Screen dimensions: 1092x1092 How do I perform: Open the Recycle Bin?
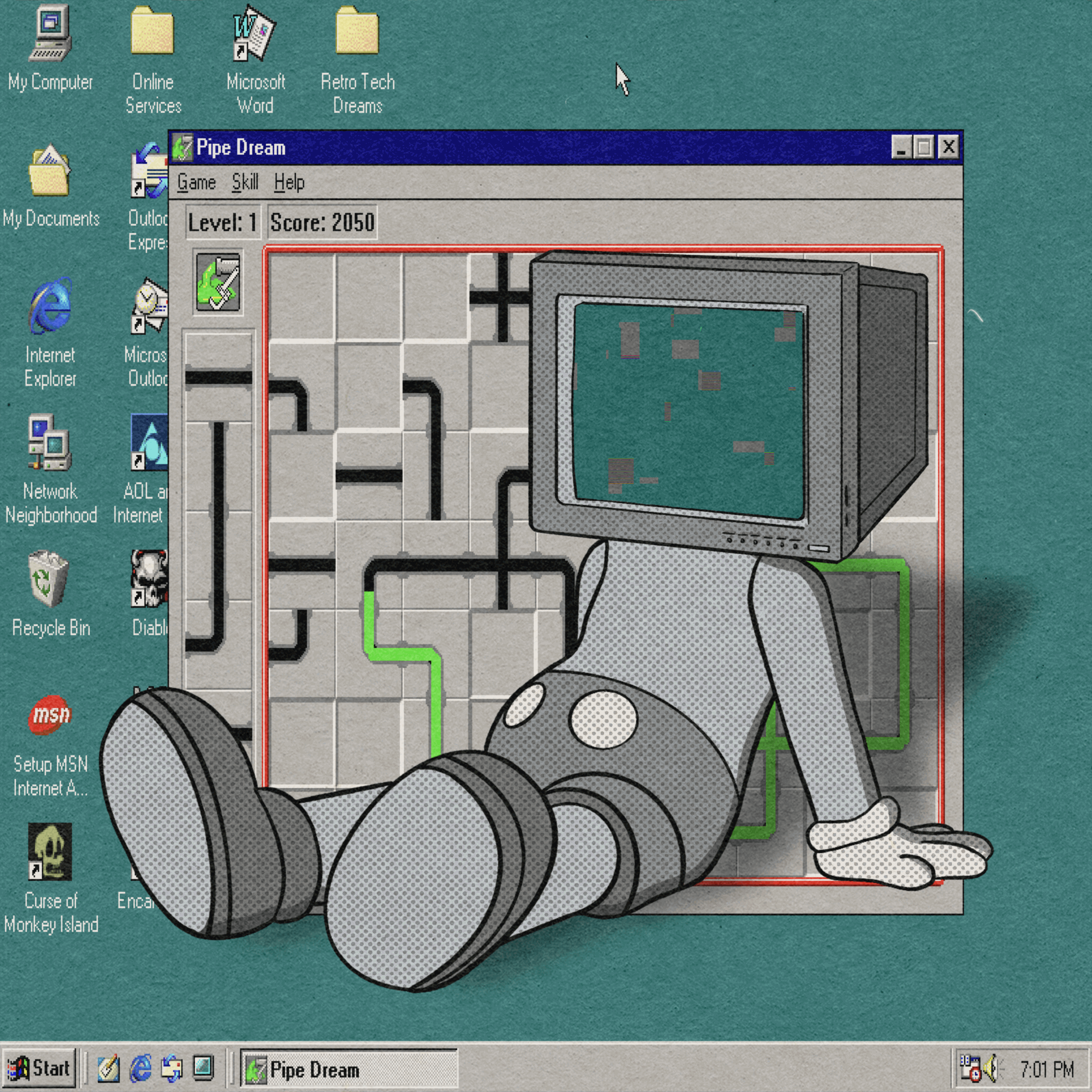[x=49, y=579]
